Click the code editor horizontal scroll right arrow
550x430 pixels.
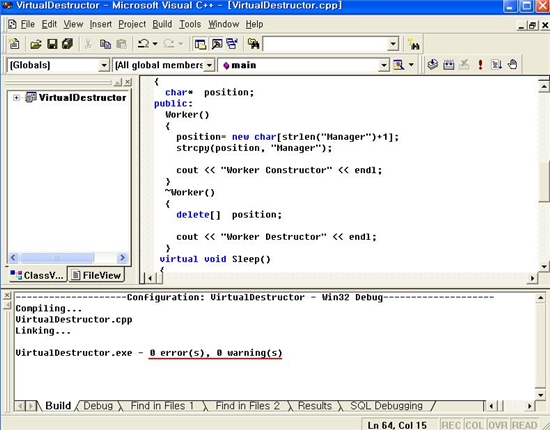[x=532, y=278]
